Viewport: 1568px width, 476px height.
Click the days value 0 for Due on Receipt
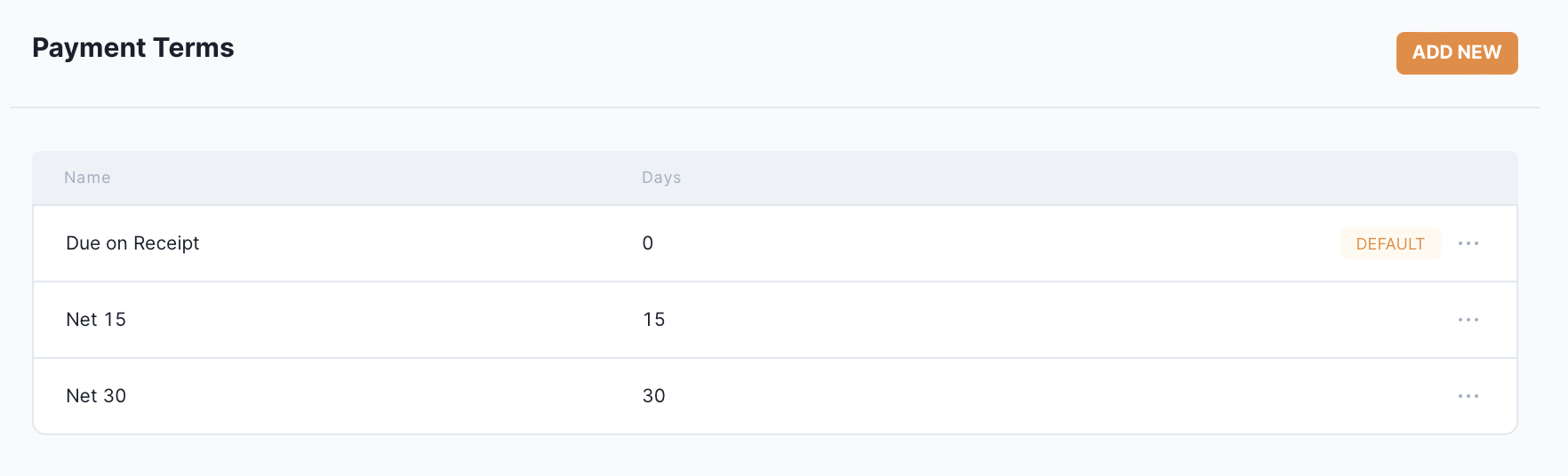click(x=648, y=243)
